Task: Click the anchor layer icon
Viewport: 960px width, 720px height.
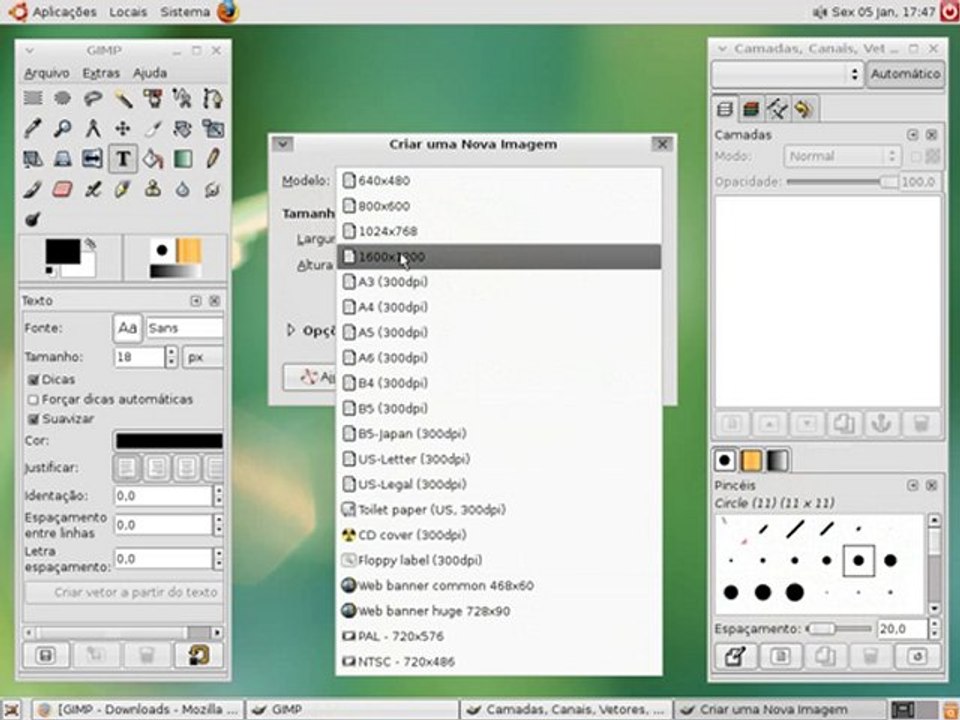Action: [x=882, y=424]
